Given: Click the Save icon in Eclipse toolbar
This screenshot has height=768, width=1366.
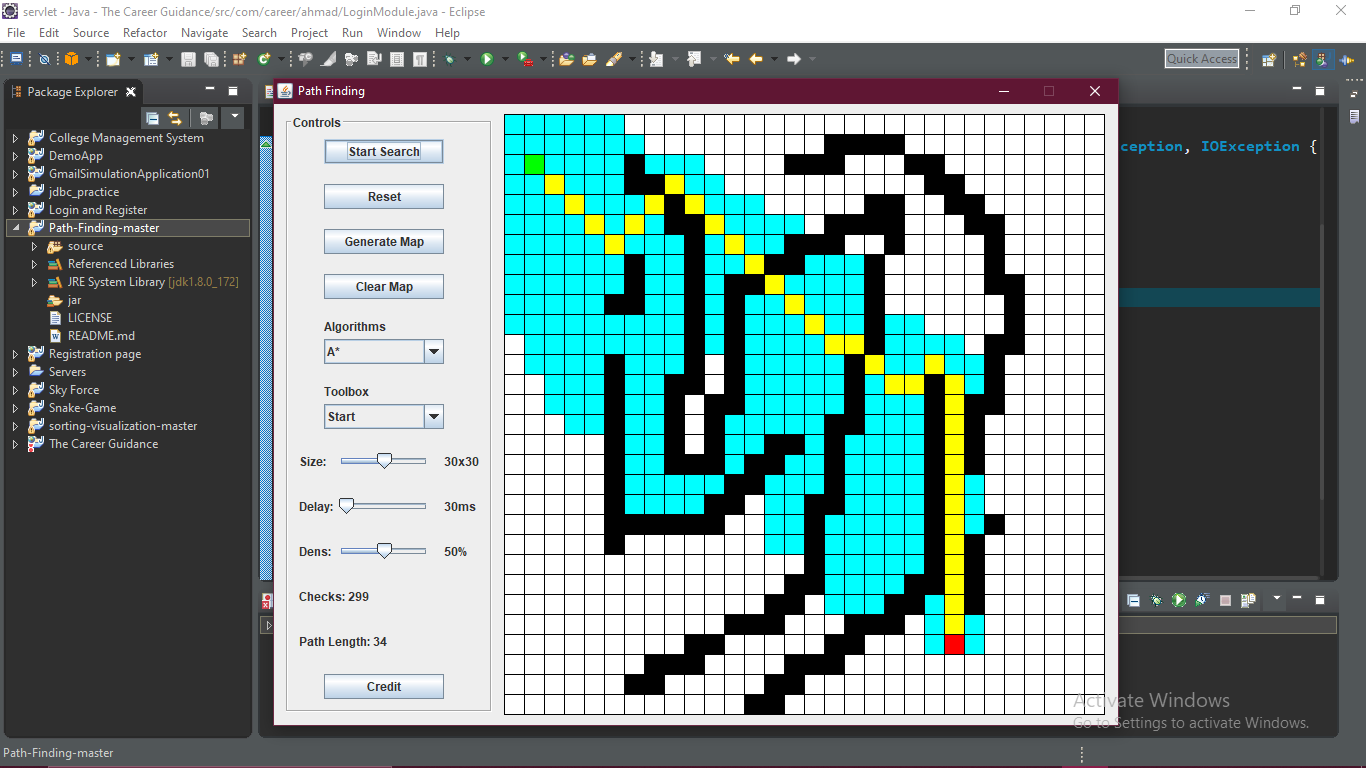Looking at the screenshot, I should (x=188, y=59).
